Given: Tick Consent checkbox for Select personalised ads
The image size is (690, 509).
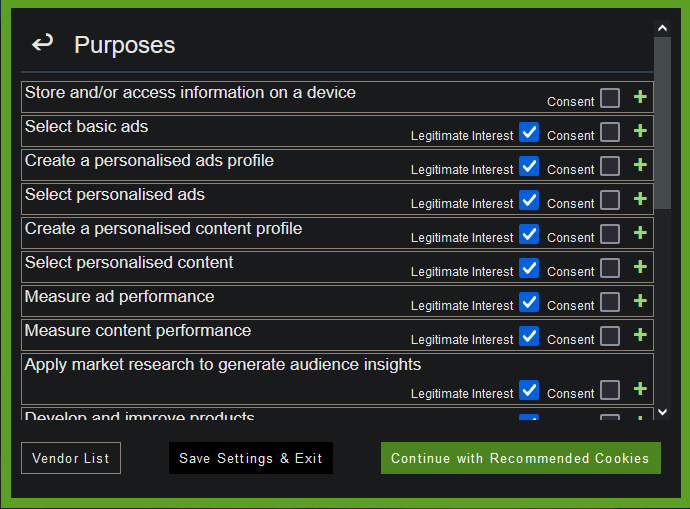Looking at the screenshot, I should tap(610, 200).
